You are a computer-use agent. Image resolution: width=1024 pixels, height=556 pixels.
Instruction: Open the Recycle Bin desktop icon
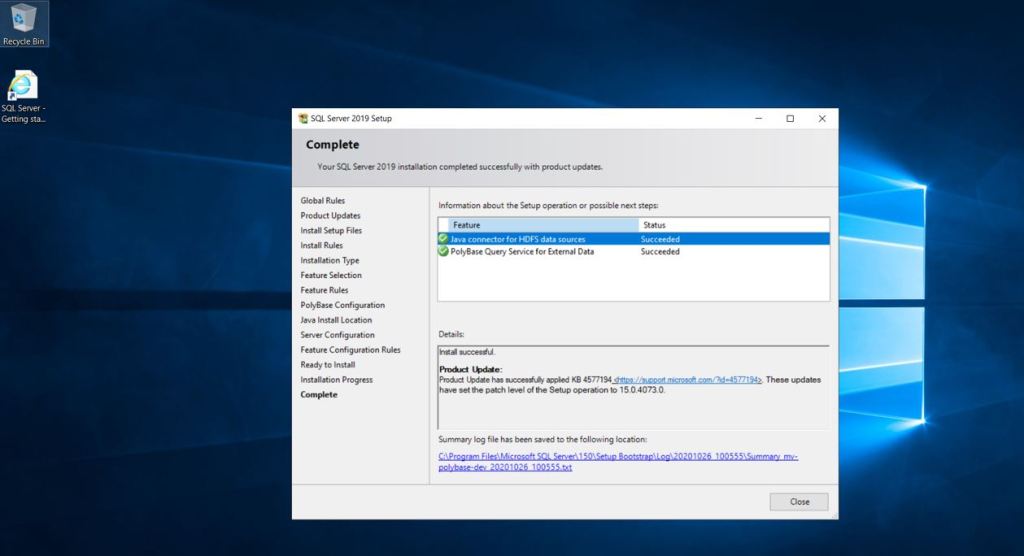tap(24, 22)
